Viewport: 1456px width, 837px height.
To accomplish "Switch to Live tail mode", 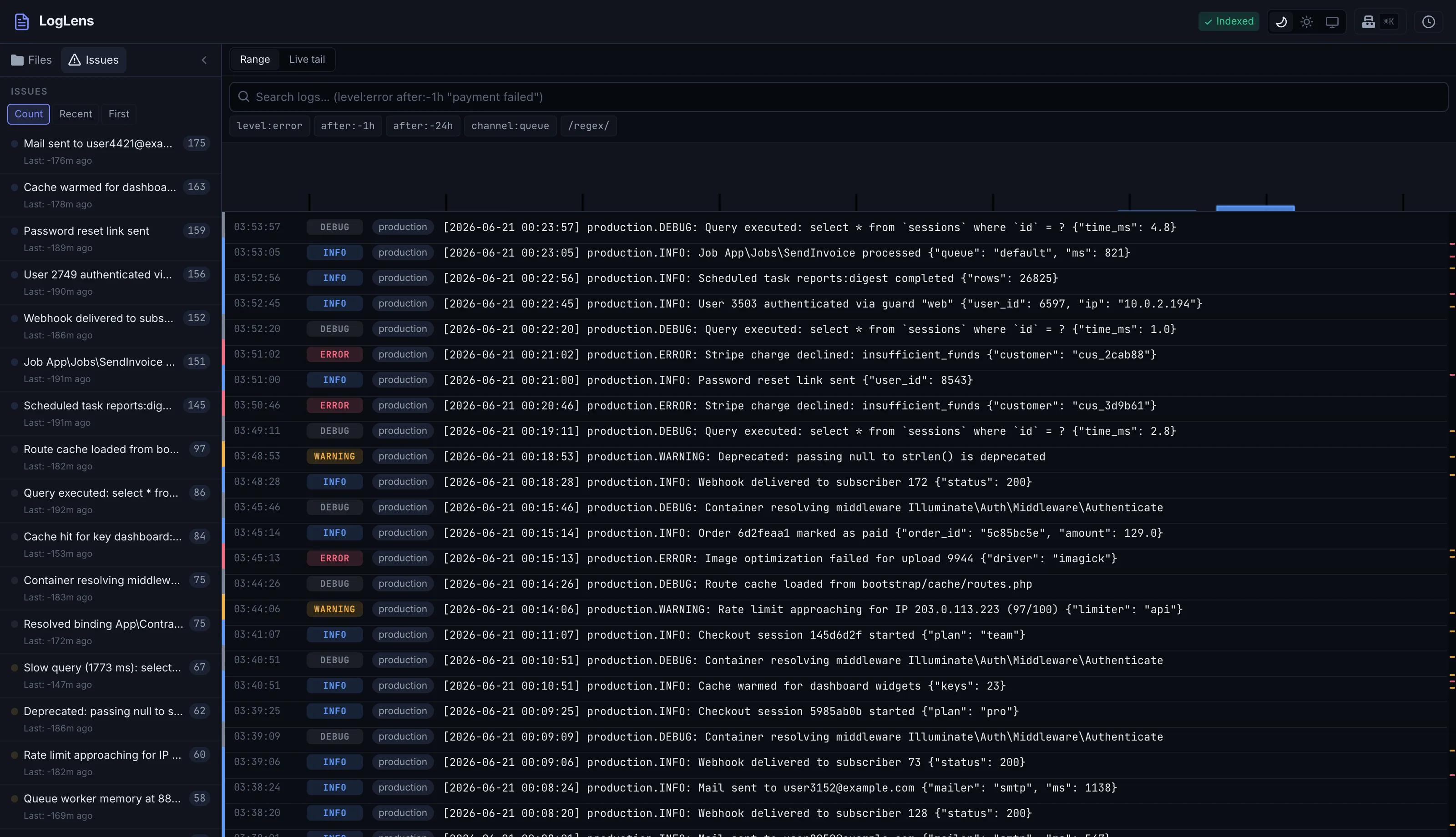I will click(307, 59).
